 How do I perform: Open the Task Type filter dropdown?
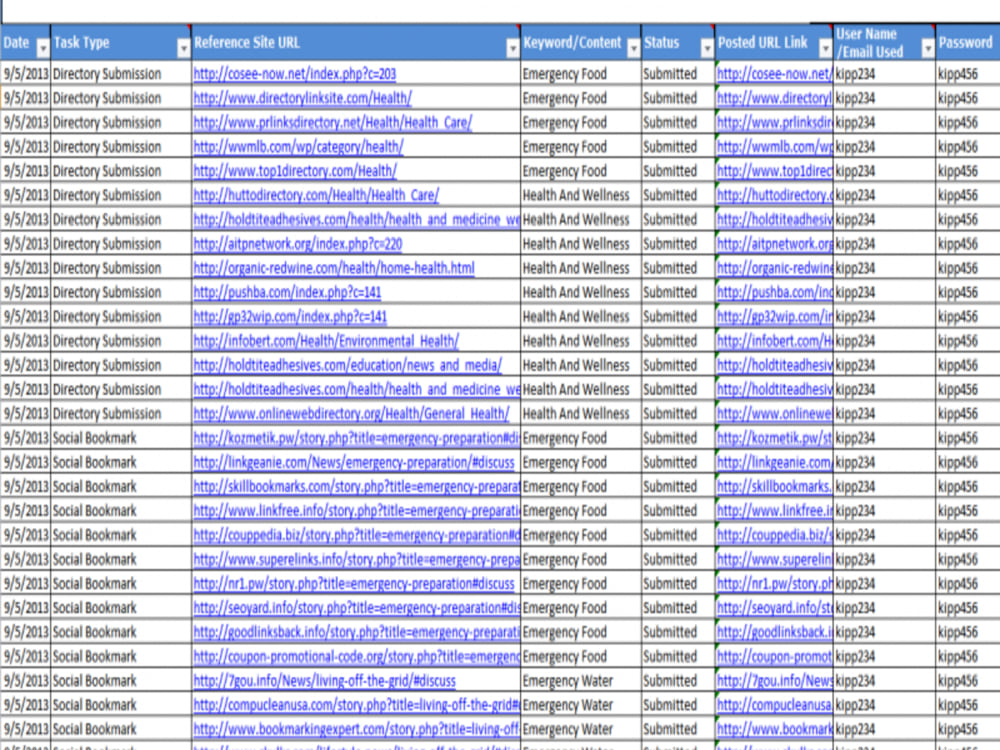coord(184,45)
